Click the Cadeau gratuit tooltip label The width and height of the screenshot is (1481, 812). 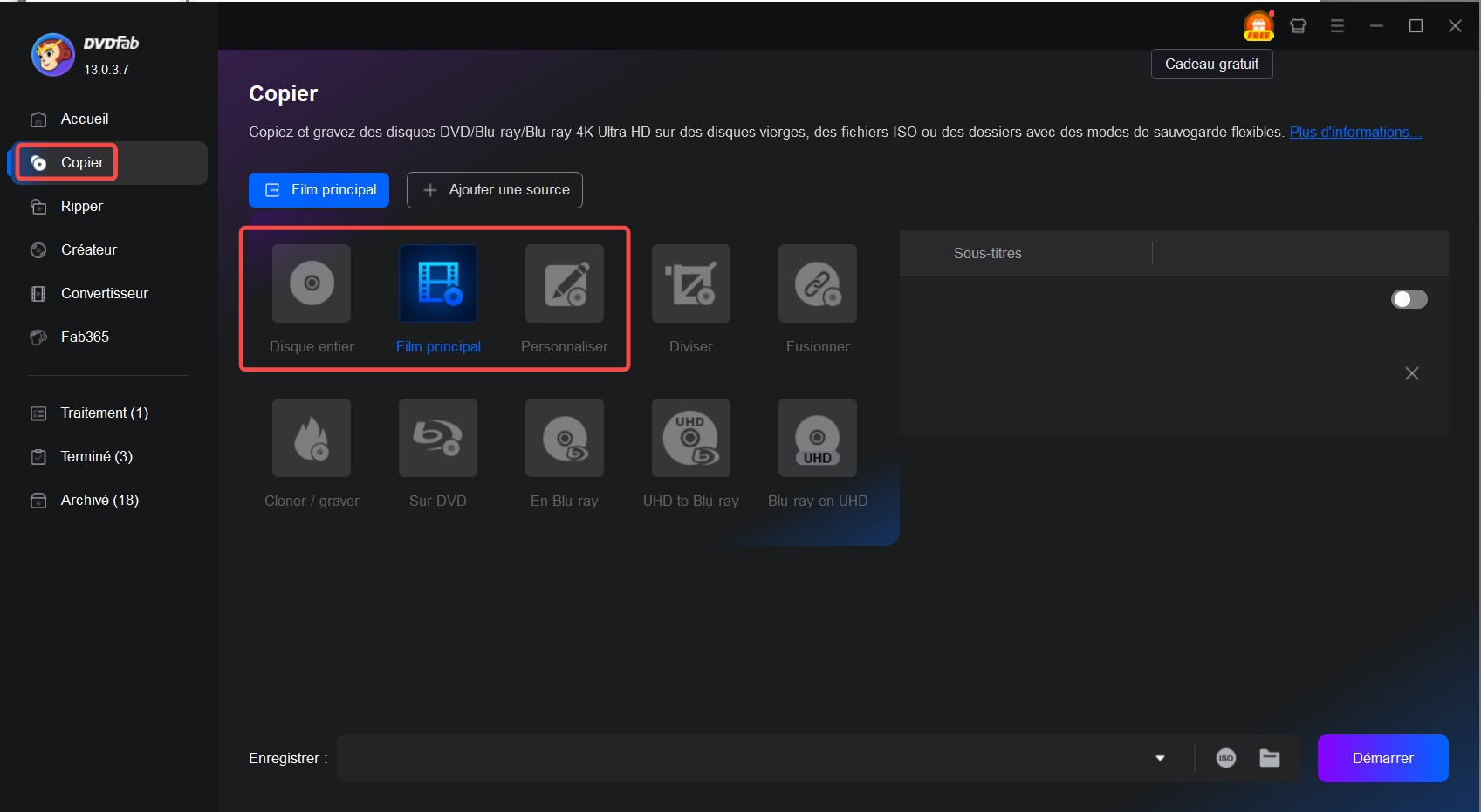[x=1211, y=64]
